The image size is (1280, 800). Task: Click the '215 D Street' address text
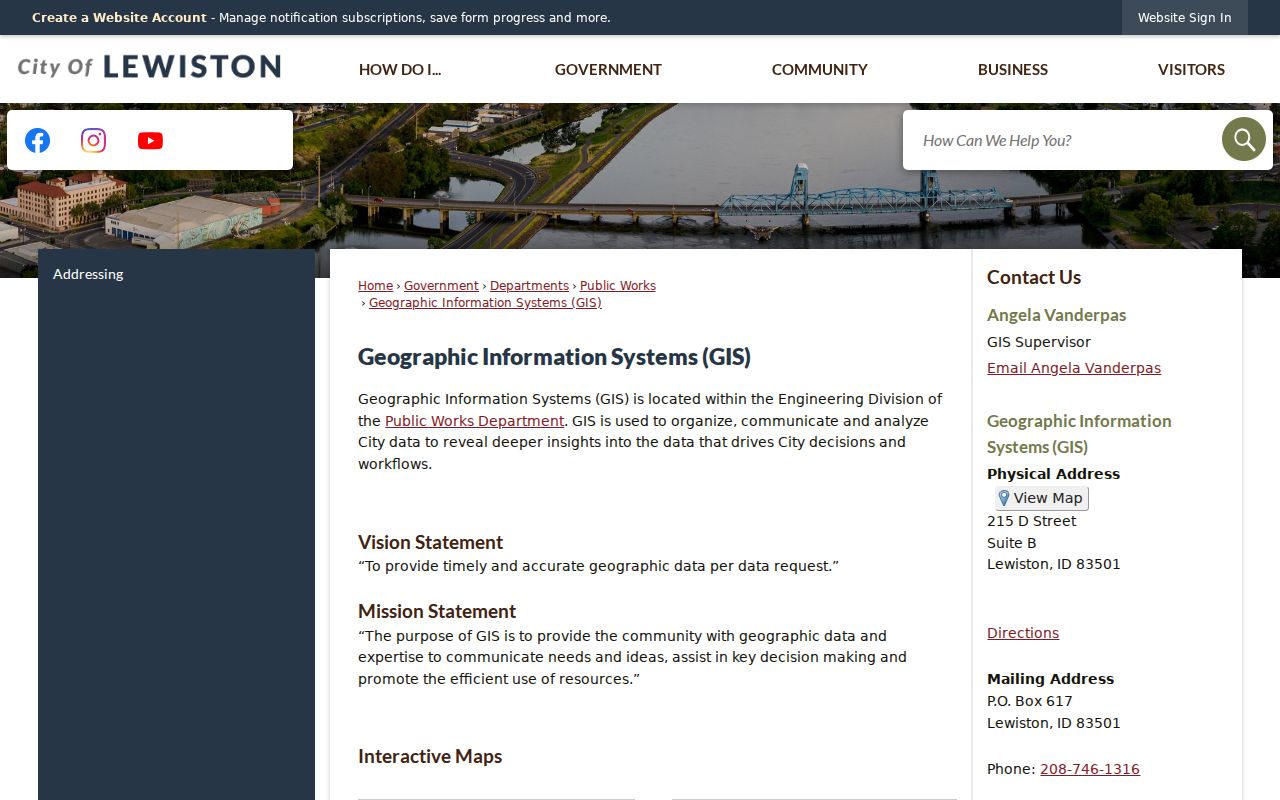coord(1032,521)
